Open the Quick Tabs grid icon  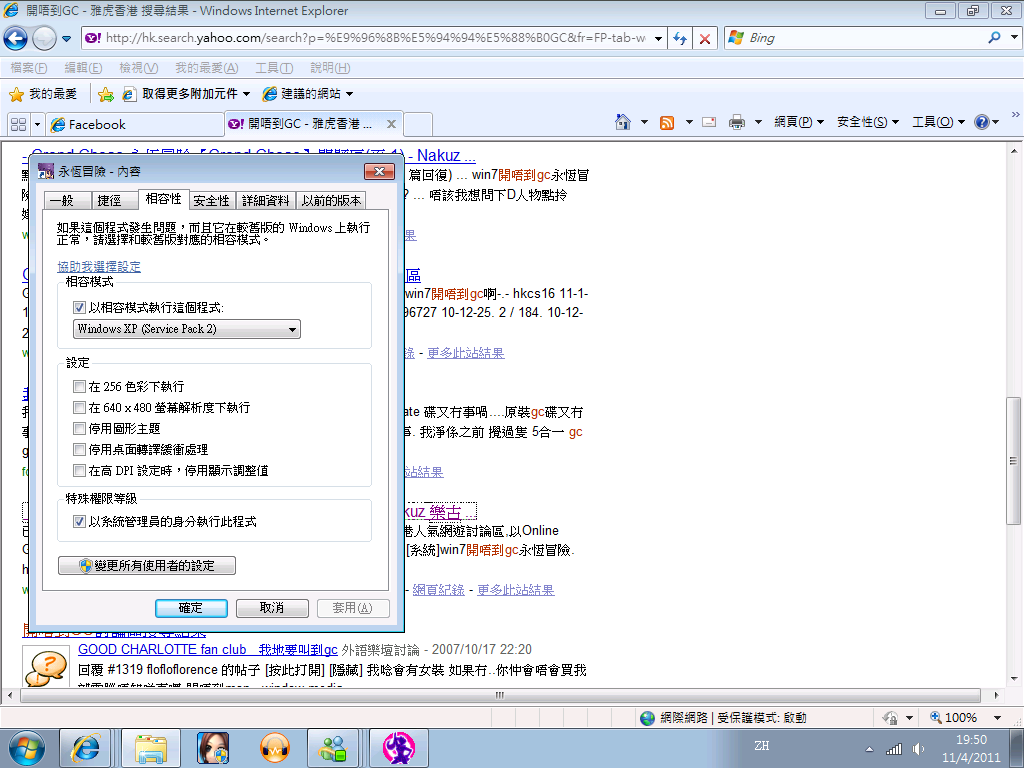coord(17,124)
